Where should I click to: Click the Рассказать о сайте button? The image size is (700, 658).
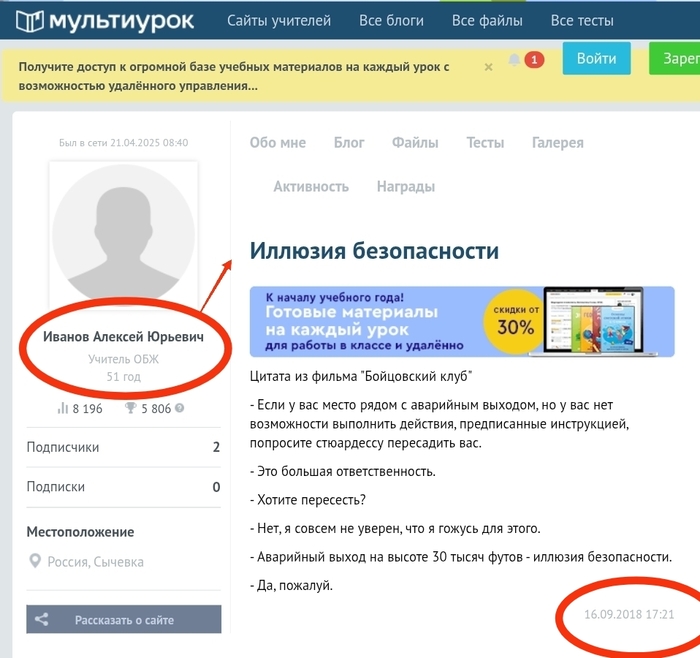coord(124,619)
